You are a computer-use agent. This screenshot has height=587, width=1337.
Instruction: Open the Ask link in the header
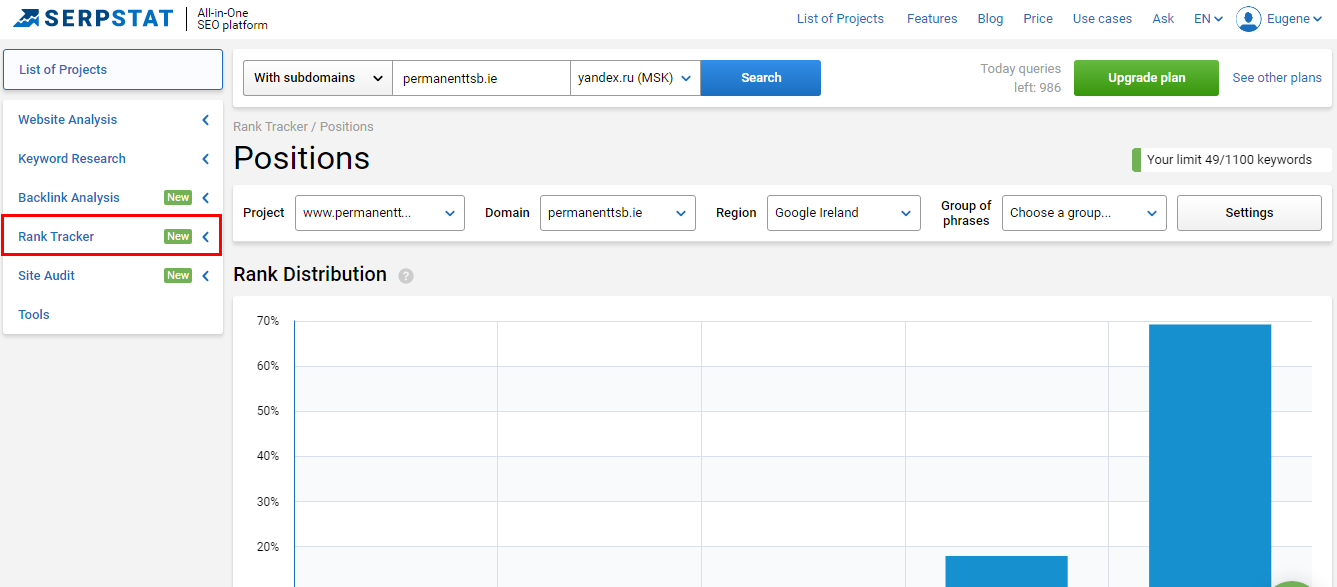point(1163,19)
